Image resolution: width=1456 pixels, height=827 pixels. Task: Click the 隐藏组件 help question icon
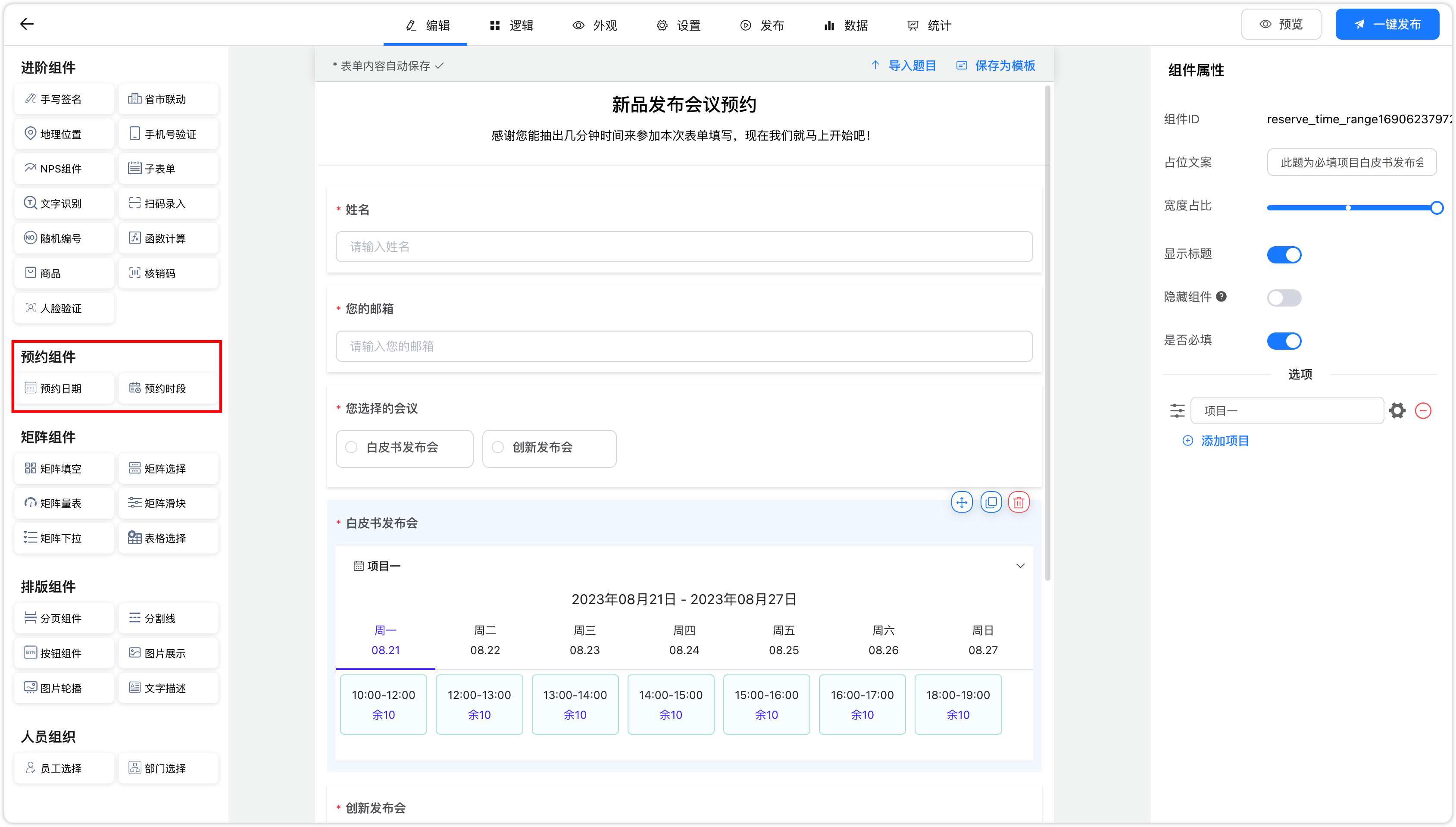point(1222,297)
